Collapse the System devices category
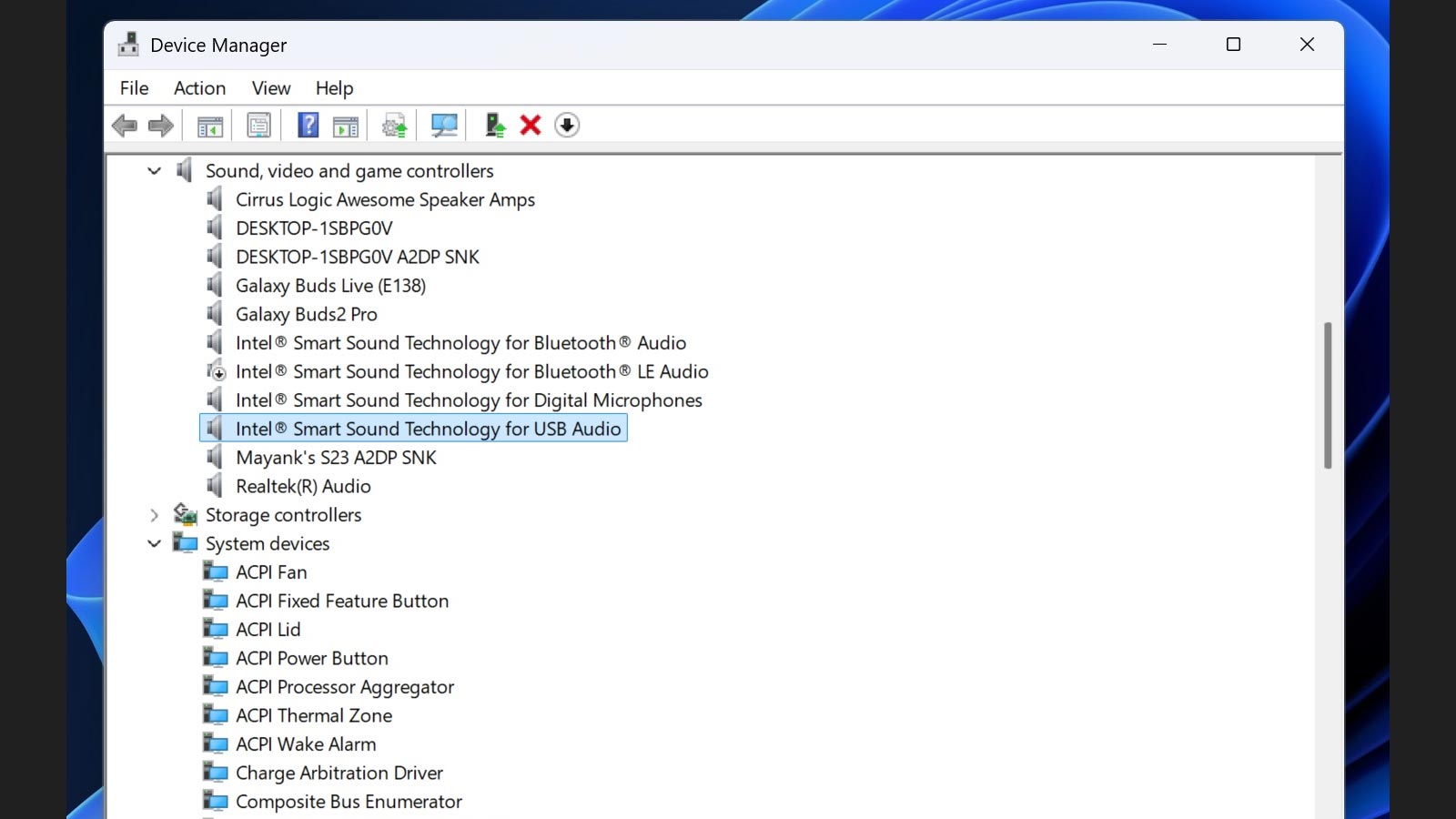The image size is (1456, 819). [155, 544]
